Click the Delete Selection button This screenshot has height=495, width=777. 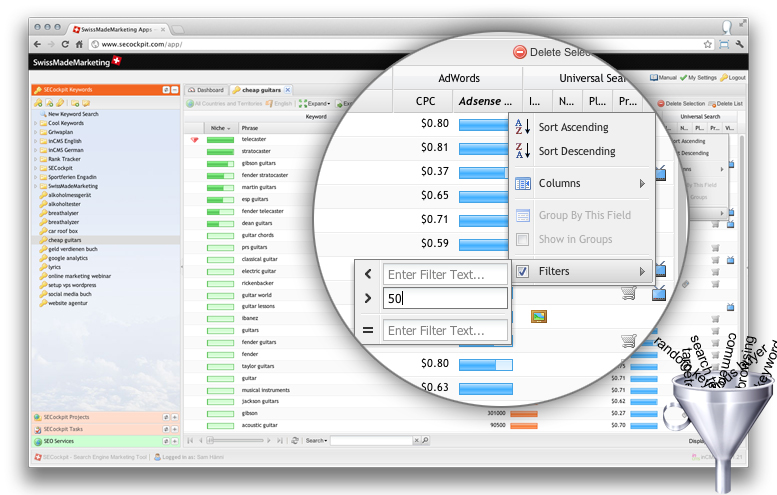pos(681,104)
